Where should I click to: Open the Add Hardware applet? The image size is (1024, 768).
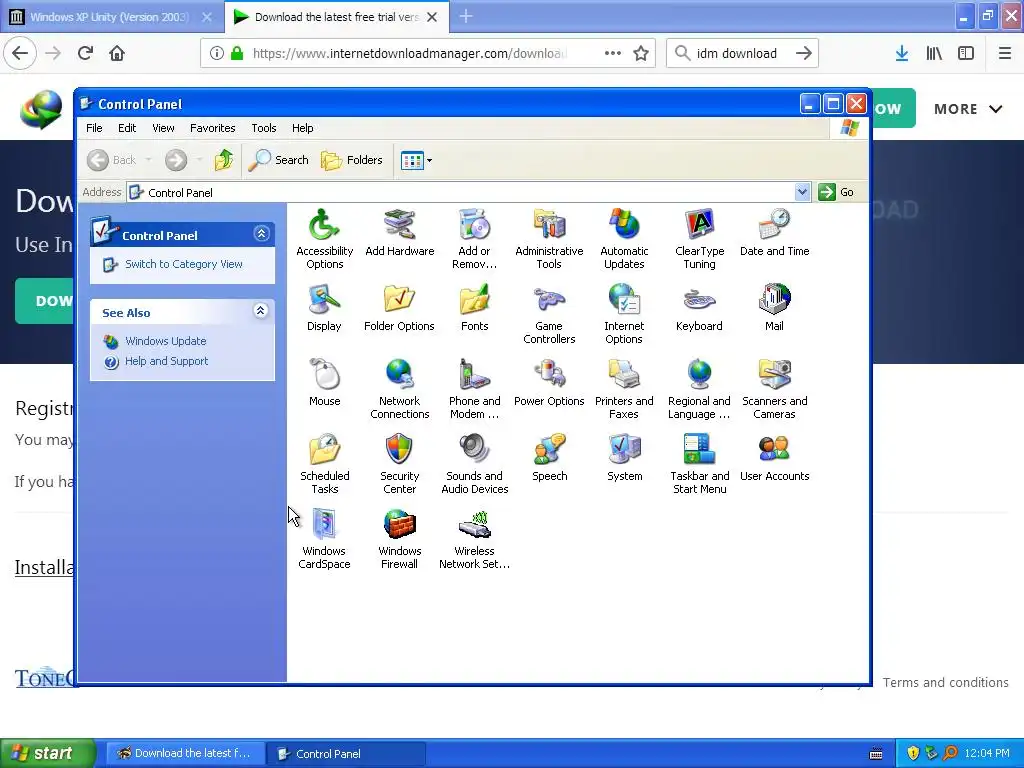[399, 233]
